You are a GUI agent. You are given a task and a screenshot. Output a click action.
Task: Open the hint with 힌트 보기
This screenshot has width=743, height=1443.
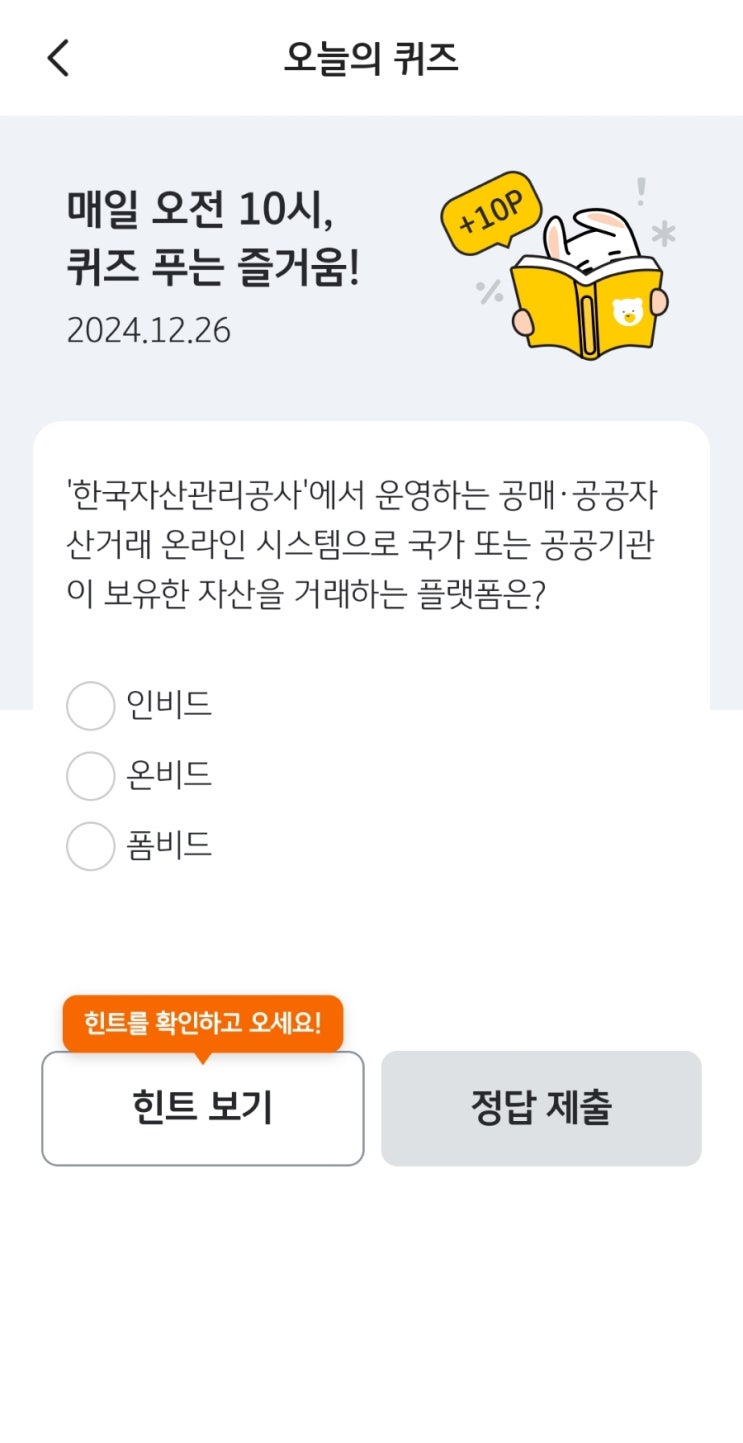tap(203, 1108)
